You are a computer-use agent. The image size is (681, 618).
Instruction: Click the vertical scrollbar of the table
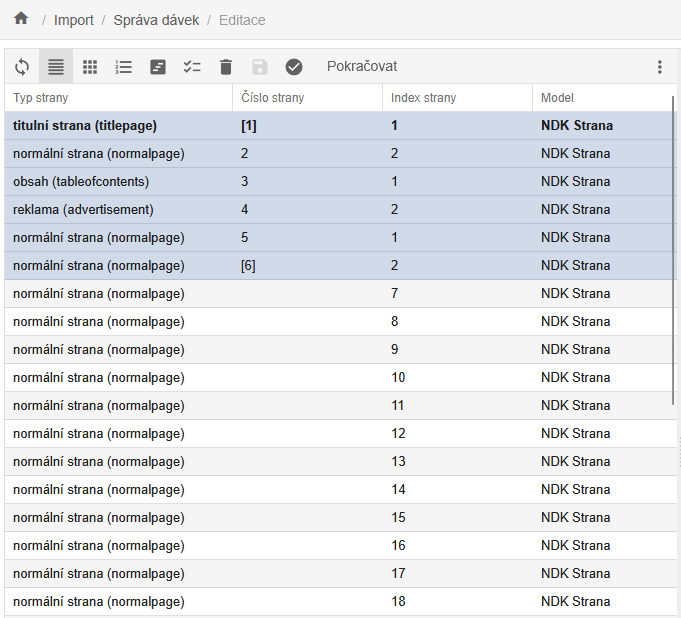point(675,250)
